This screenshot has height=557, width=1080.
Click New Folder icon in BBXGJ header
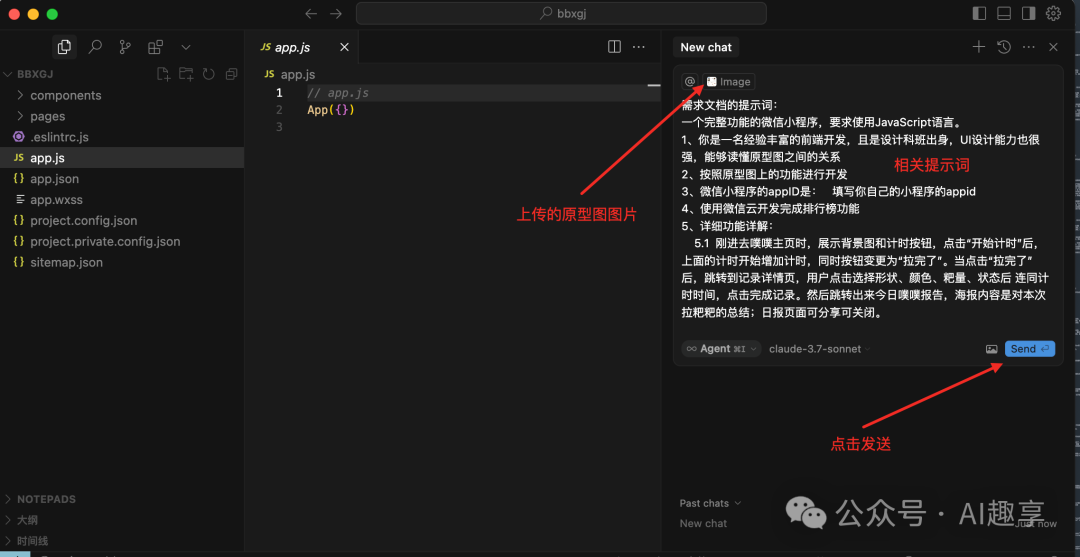click(x=186, y=74)
